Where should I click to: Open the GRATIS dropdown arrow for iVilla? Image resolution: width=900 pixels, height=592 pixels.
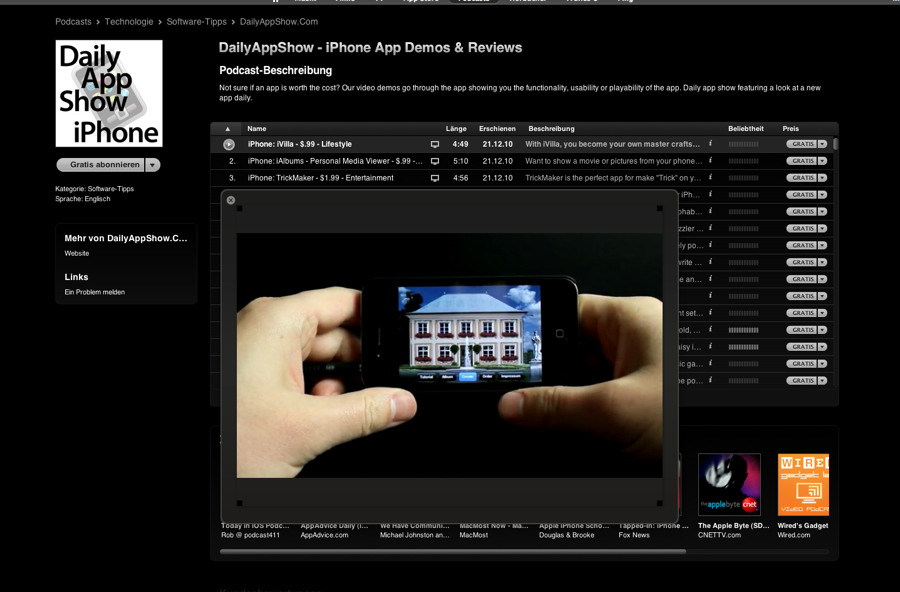(823, 144)
